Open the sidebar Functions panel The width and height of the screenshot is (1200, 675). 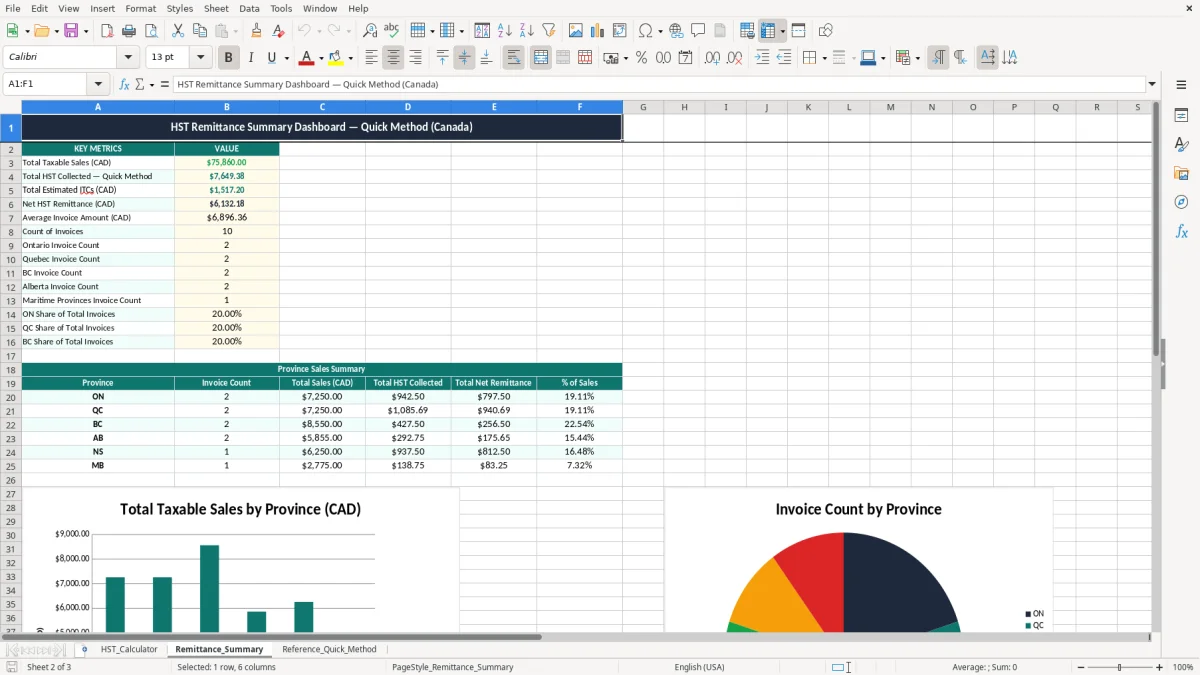coord(1181,231)
